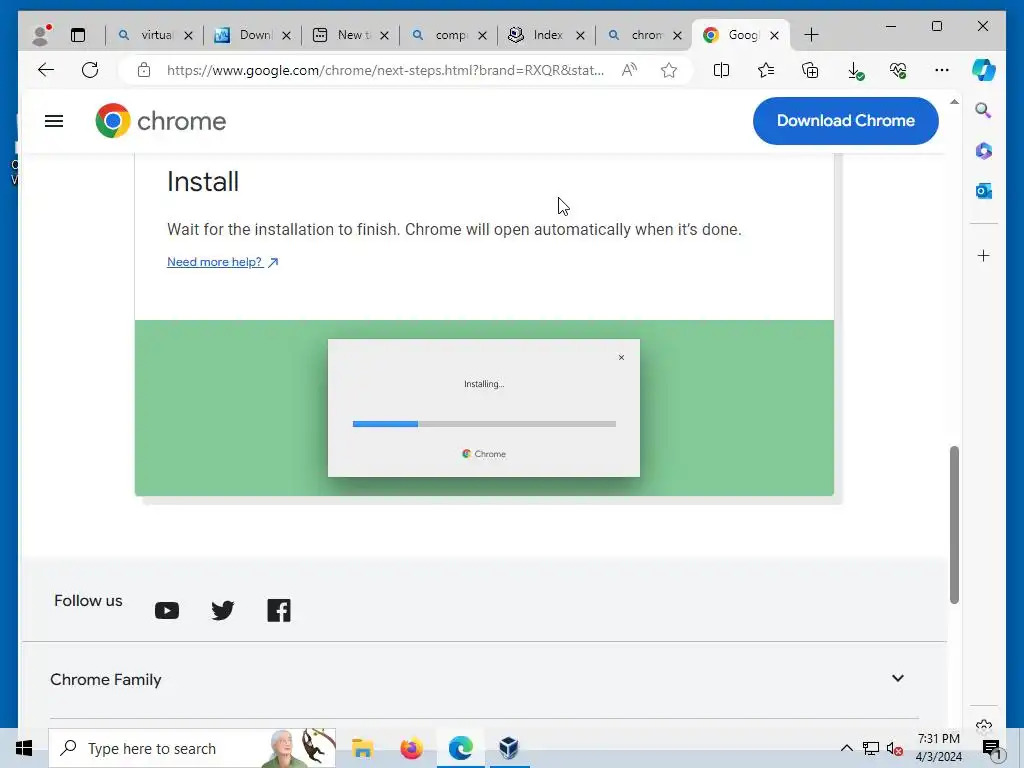Open the network status tray icon
The width and height of the screenshot is (1024, 768).
pyautogui.click(x=871, y=748)
